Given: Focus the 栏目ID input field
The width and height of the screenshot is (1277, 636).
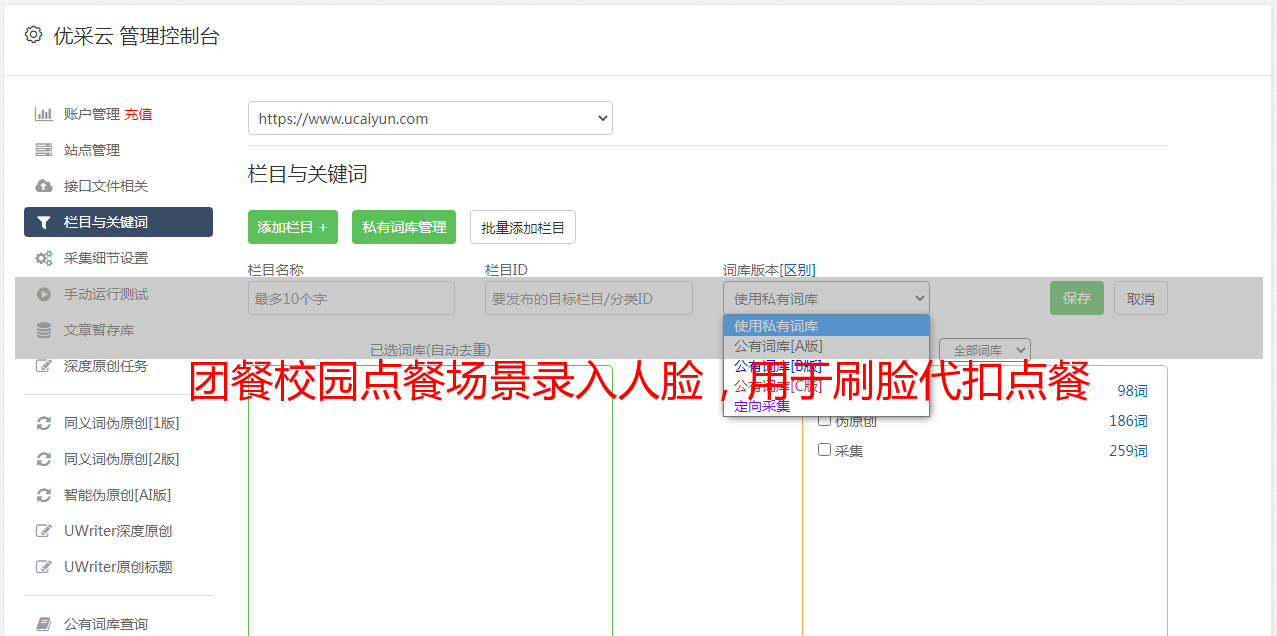Looking at the screenshot, I should pos(589,298).
